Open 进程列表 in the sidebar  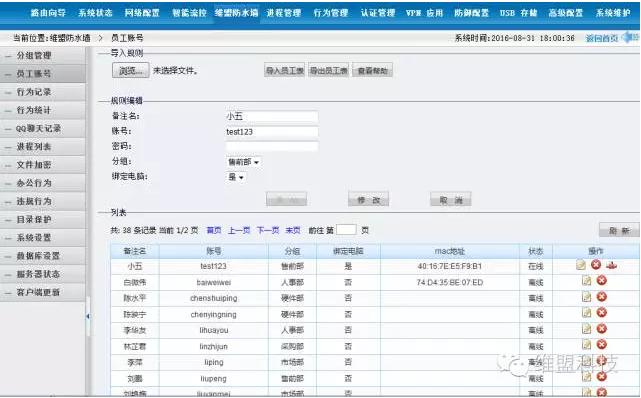pos(43,147)
